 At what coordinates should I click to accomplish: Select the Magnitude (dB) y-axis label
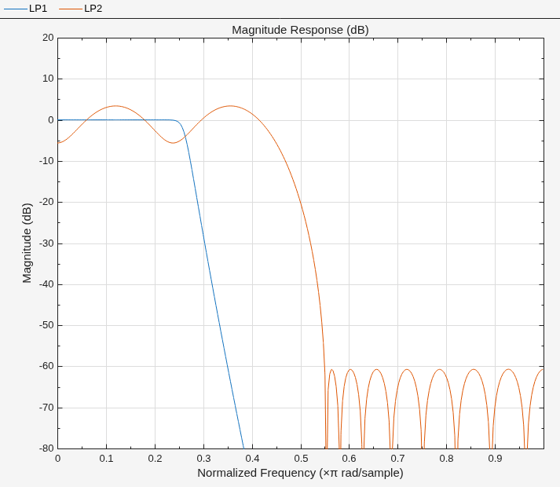27,243
